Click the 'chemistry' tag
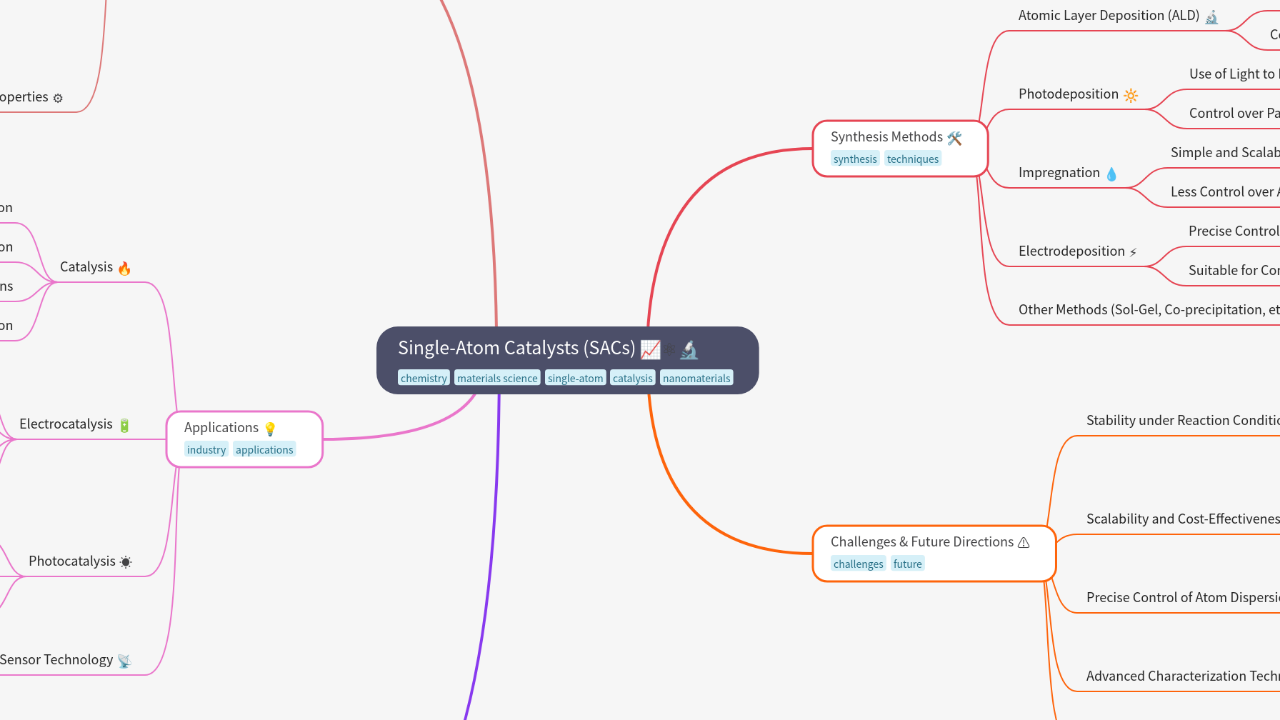 424,378
